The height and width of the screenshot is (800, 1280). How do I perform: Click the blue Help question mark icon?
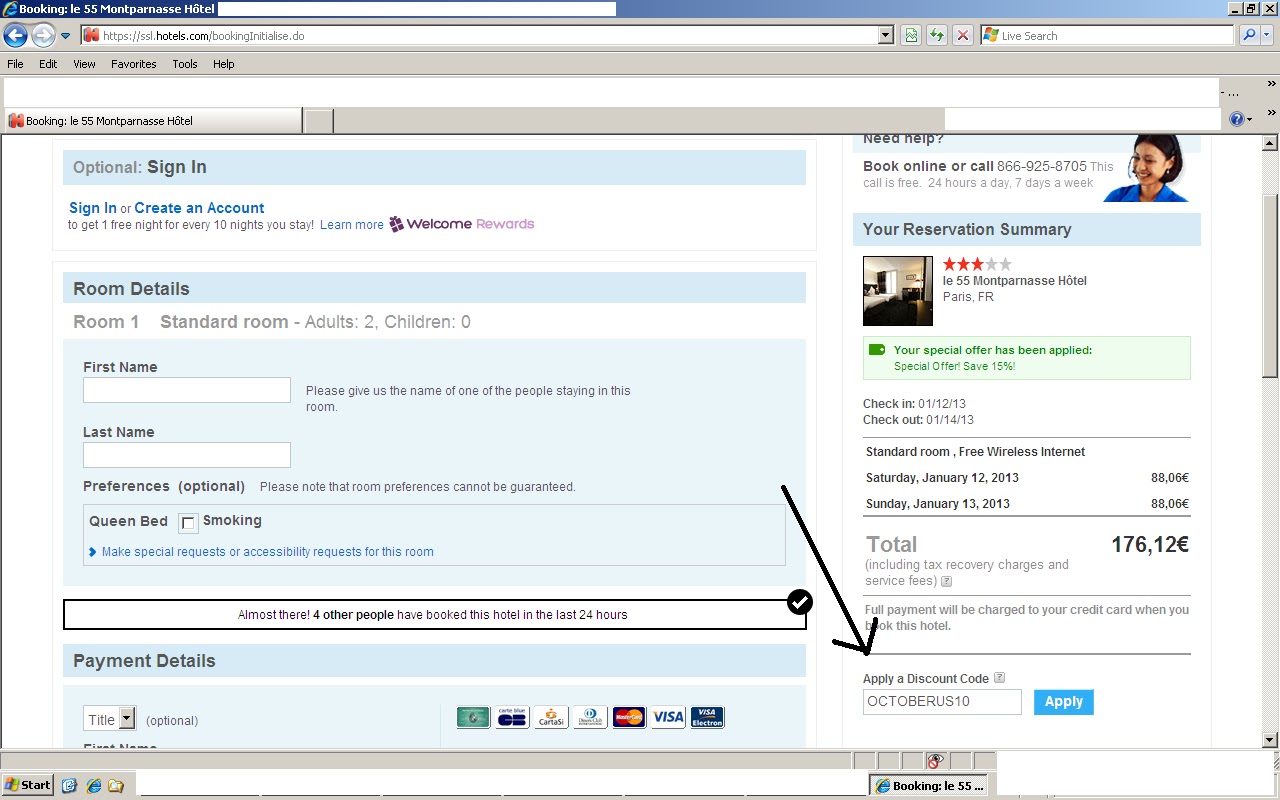click(1237, 120)
